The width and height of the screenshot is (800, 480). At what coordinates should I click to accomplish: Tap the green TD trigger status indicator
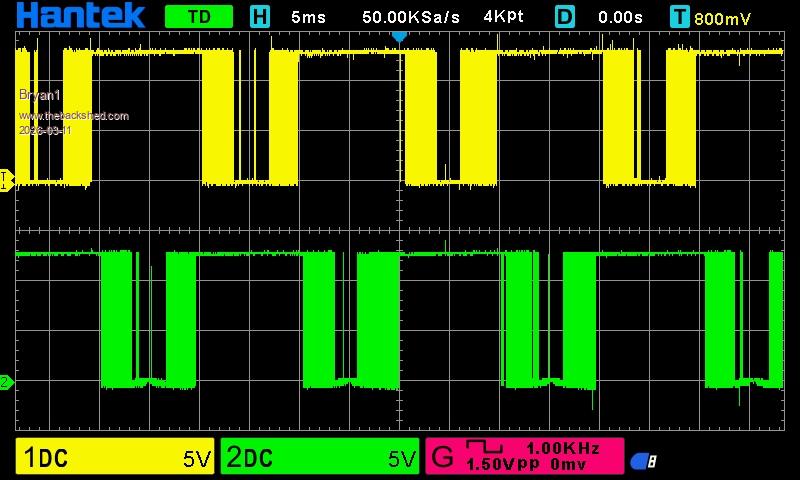[198, 17]
